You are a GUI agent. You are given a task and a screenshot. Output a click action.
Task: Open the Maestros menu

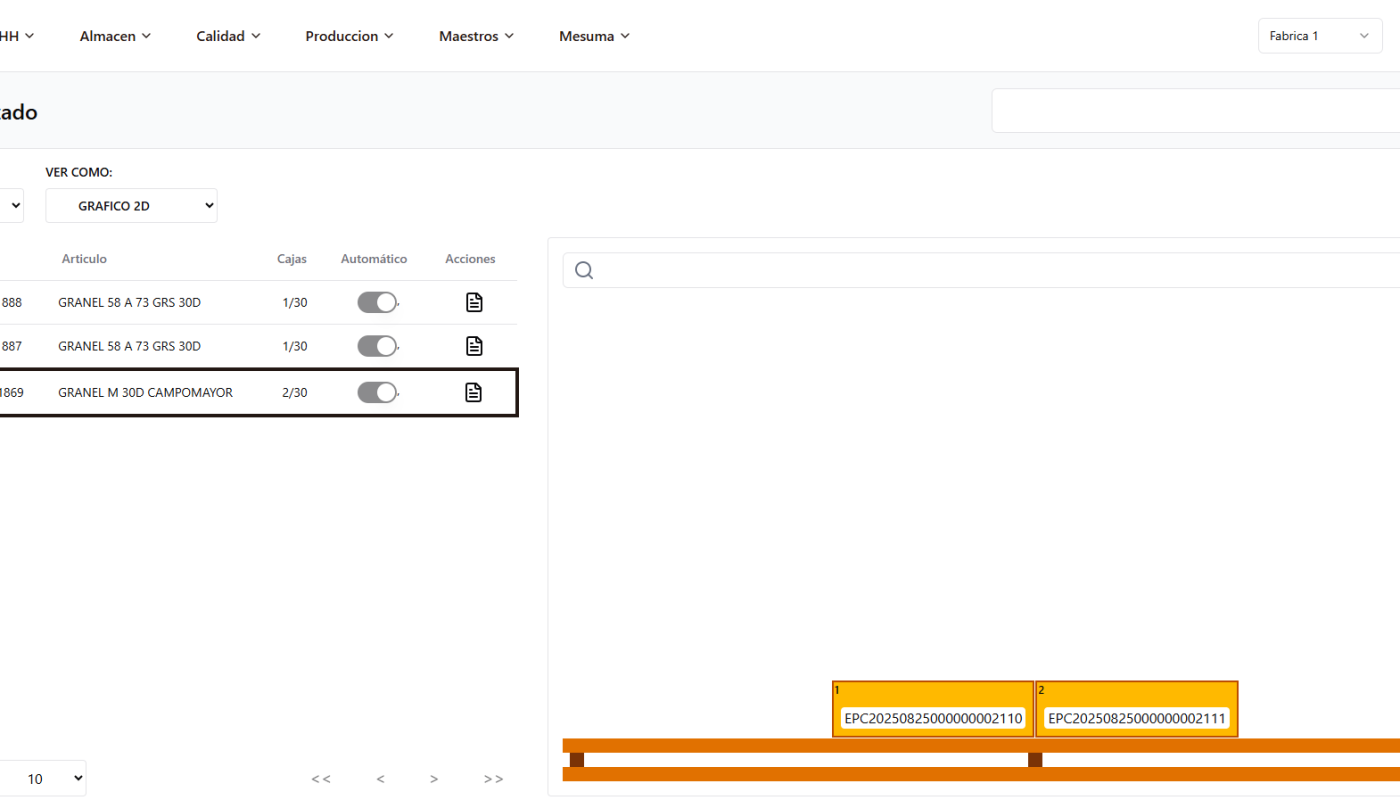[x=476, y=36]
